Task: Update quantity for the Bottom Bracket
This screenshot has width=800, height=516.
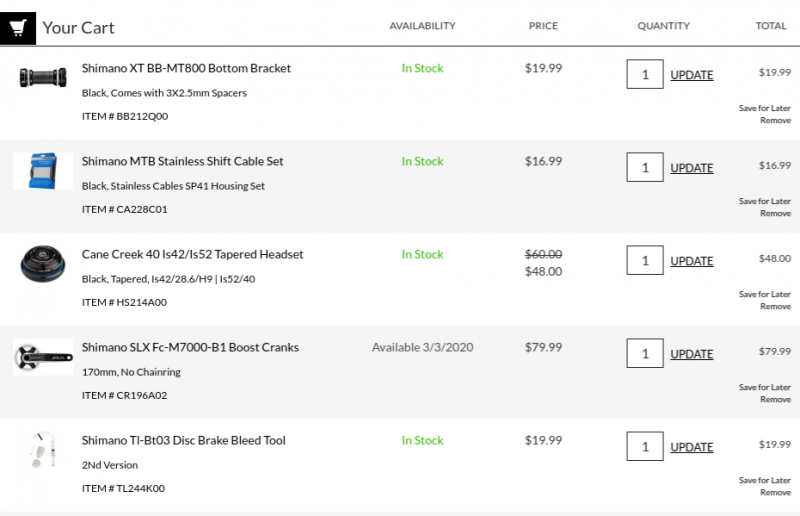Action: (691, 75)
